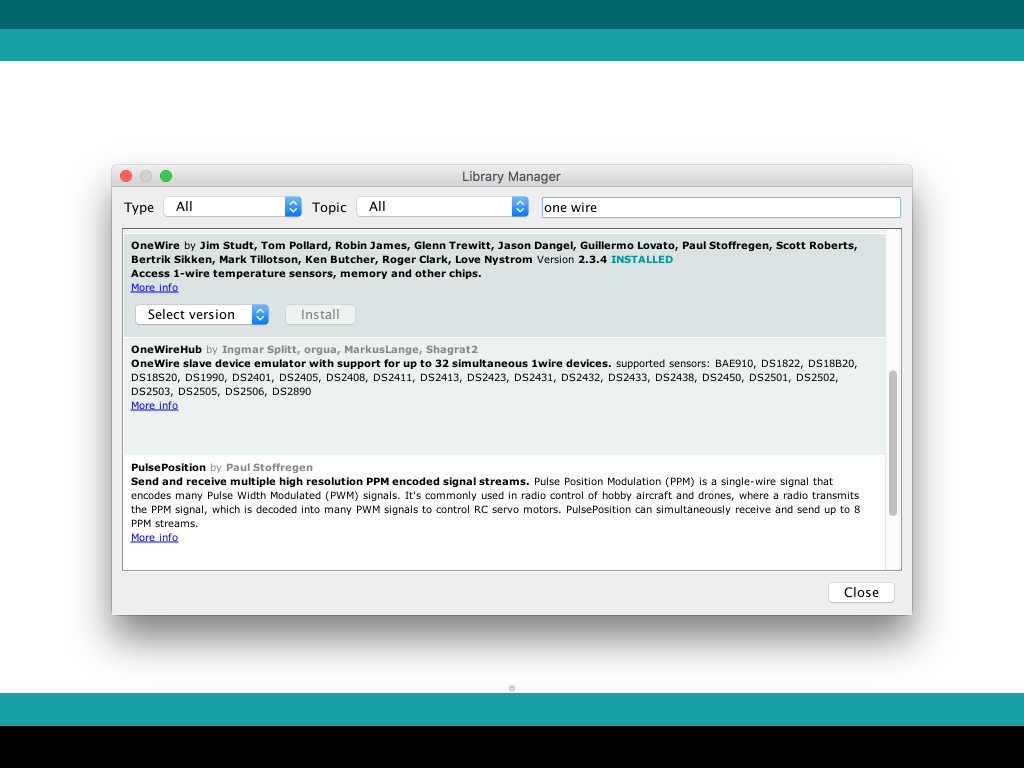Open the Topic filter dropdown
Screen dimensions: 1024x768
[x=442, y=207]
